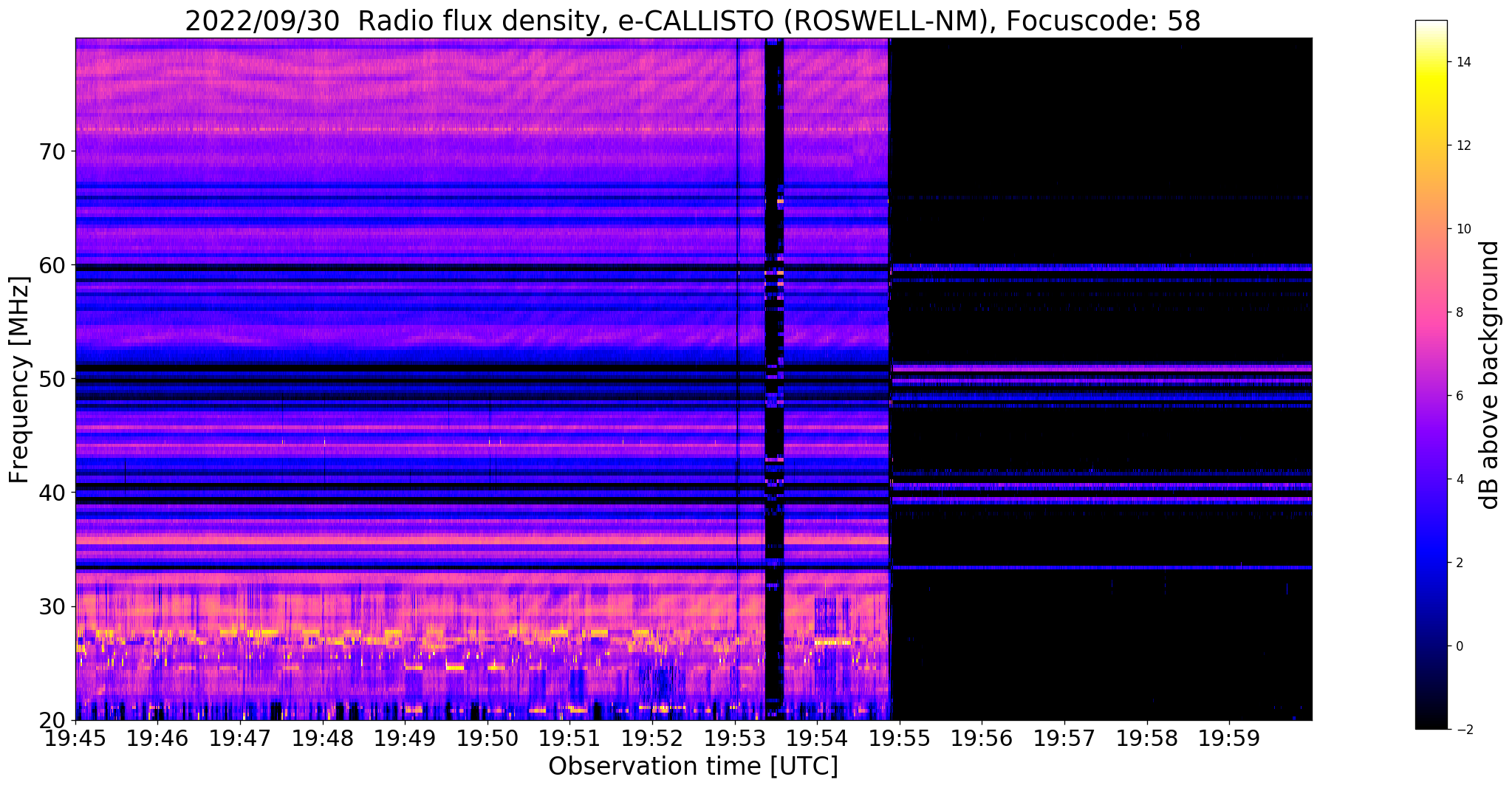1512x788 pixels.
Task: Click the colorbar tick value 8
Action: (1459, 312)
